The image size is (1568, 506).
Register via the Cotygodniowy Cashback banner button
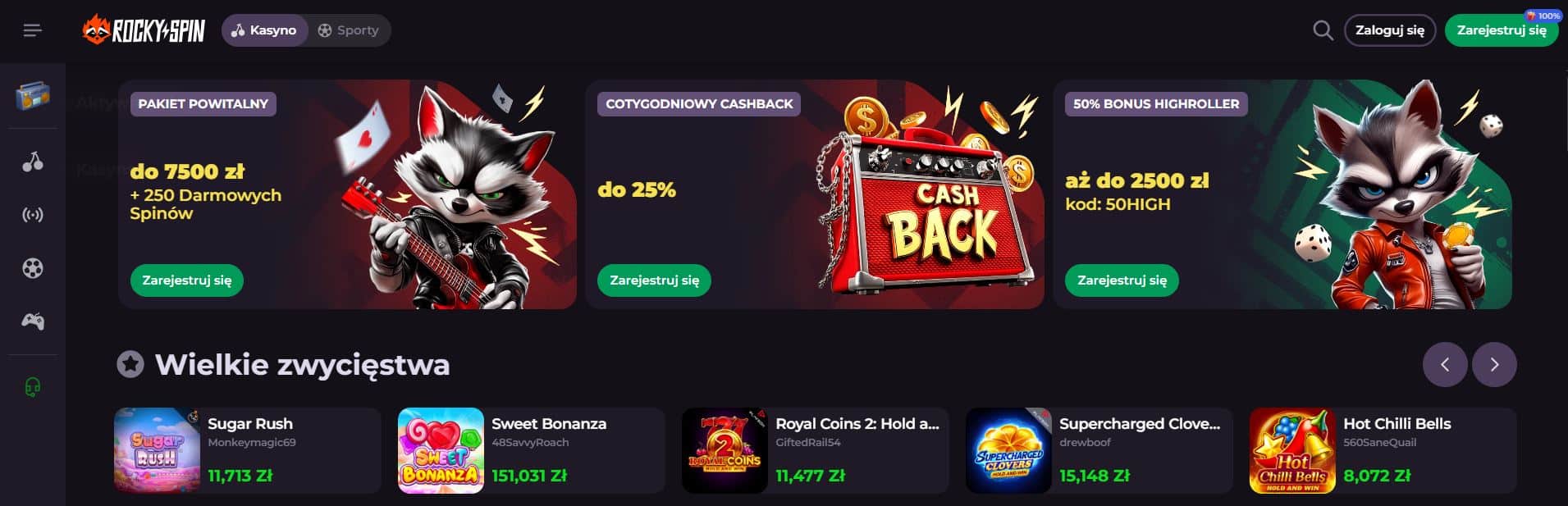click(655, 280)
